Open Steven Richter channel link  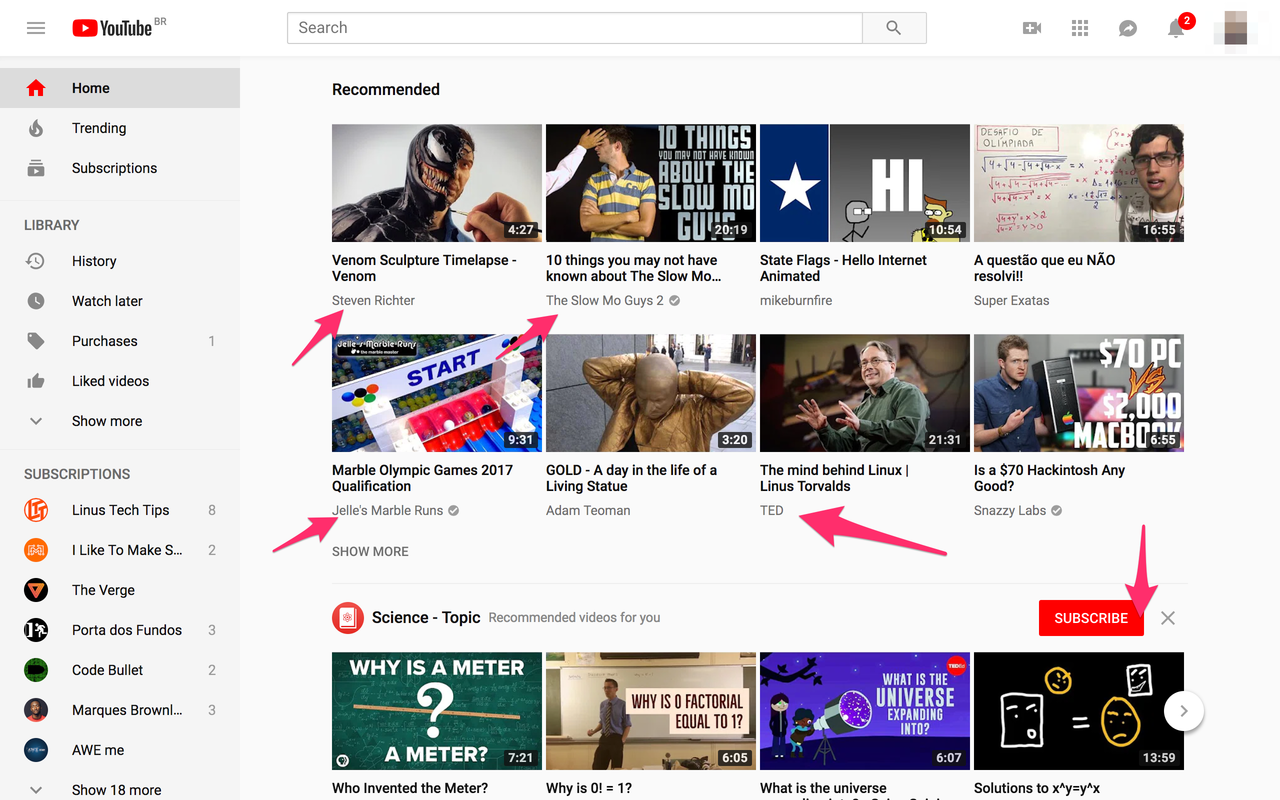coord(373,300)
